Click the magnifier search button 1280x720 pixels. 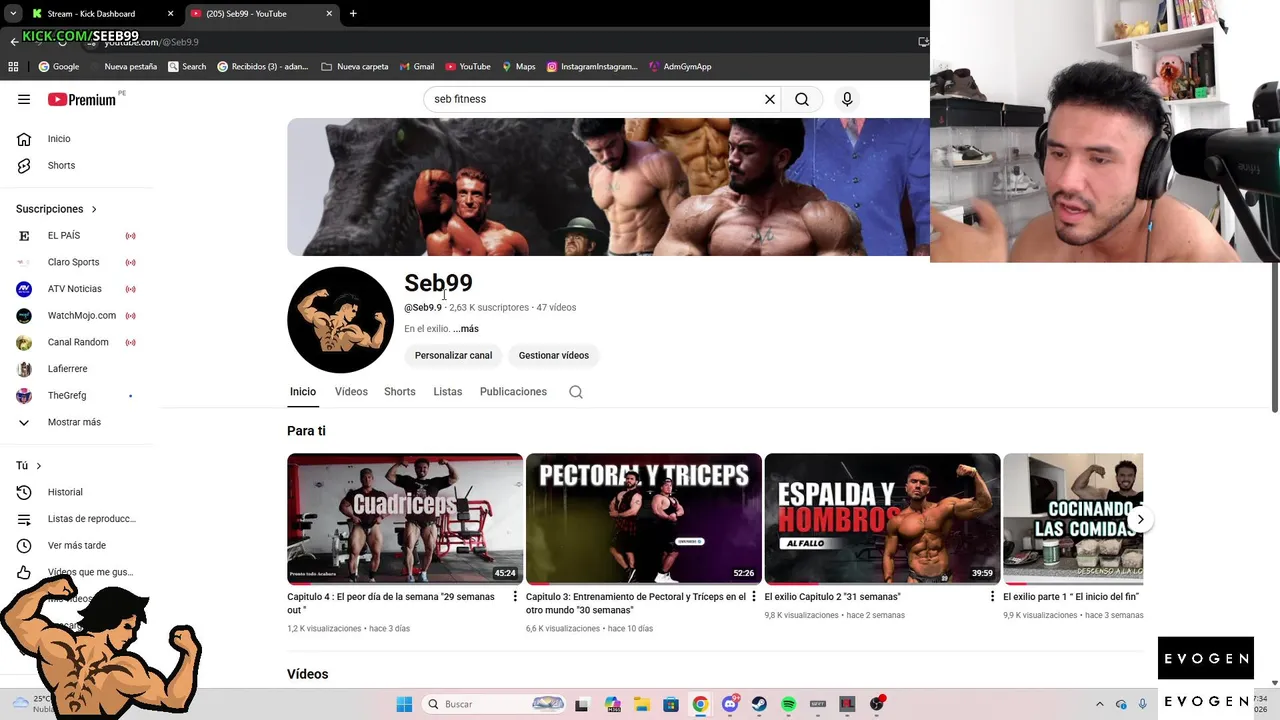[x=802, y=99]
